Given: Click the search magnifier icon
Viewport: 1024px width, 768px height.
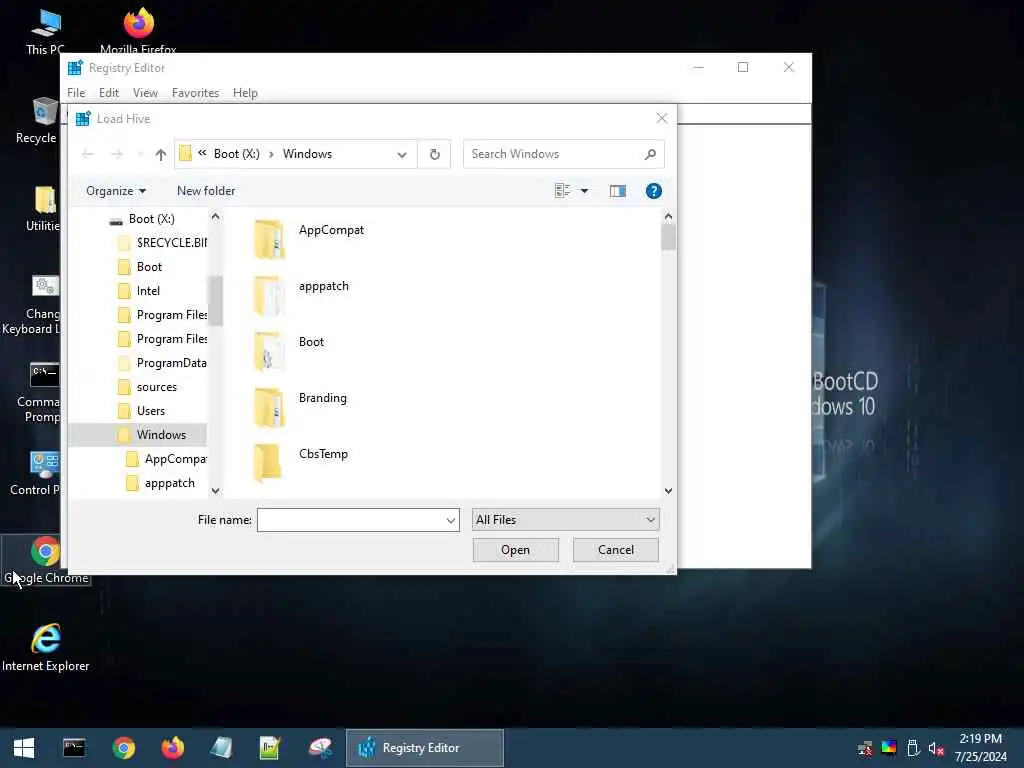Looking at the screenshot, I should pos(650,154).
